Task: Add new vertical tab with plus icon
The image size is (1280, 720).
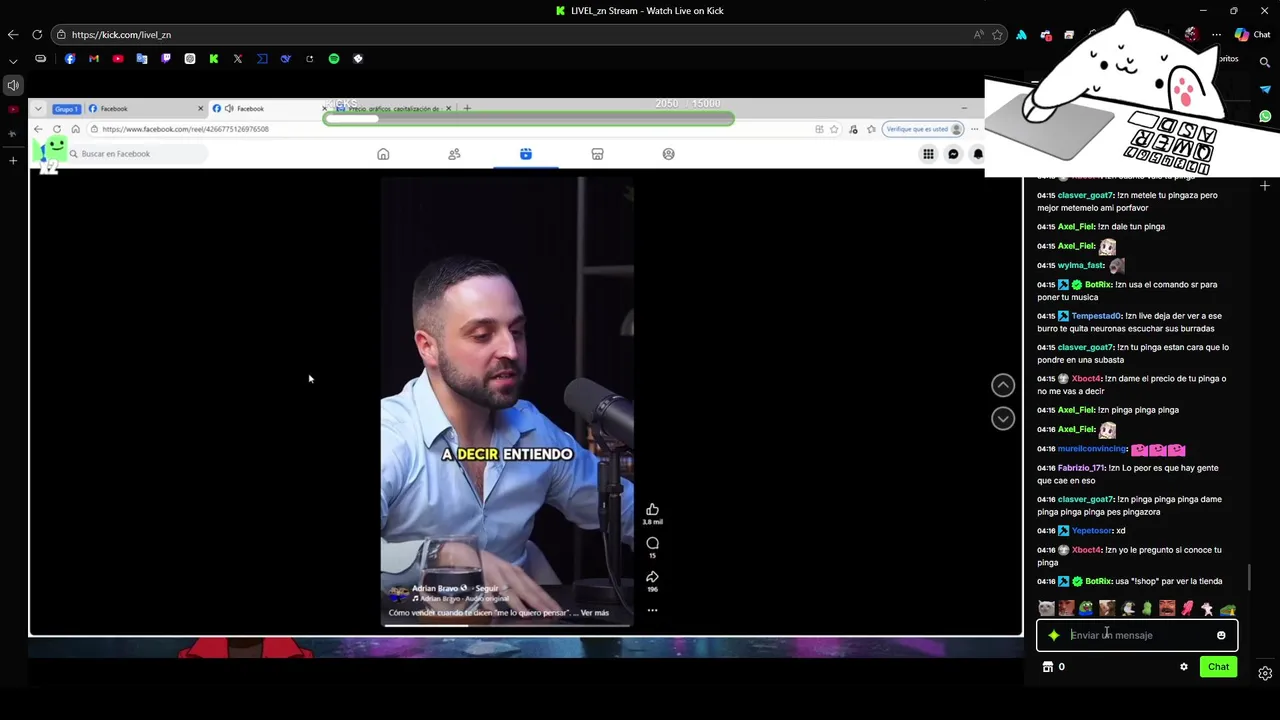Action: point(13,160)
